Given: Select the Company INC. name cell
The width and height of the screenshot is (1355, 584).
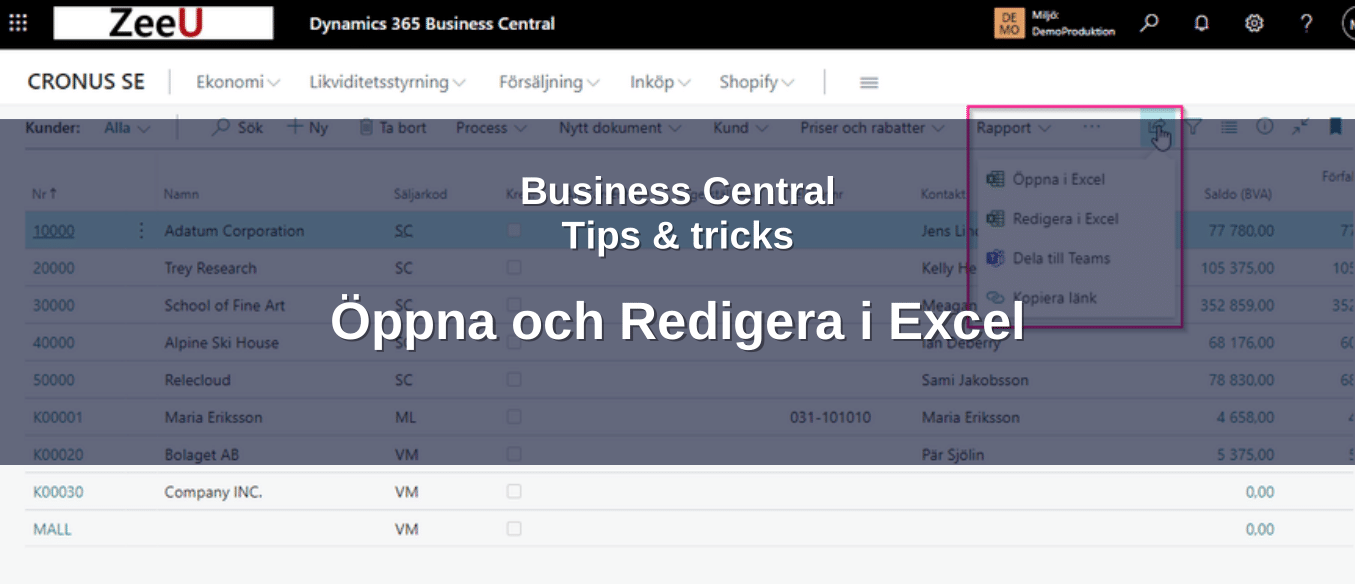Looking at the screenshot, I should point(213,492).
